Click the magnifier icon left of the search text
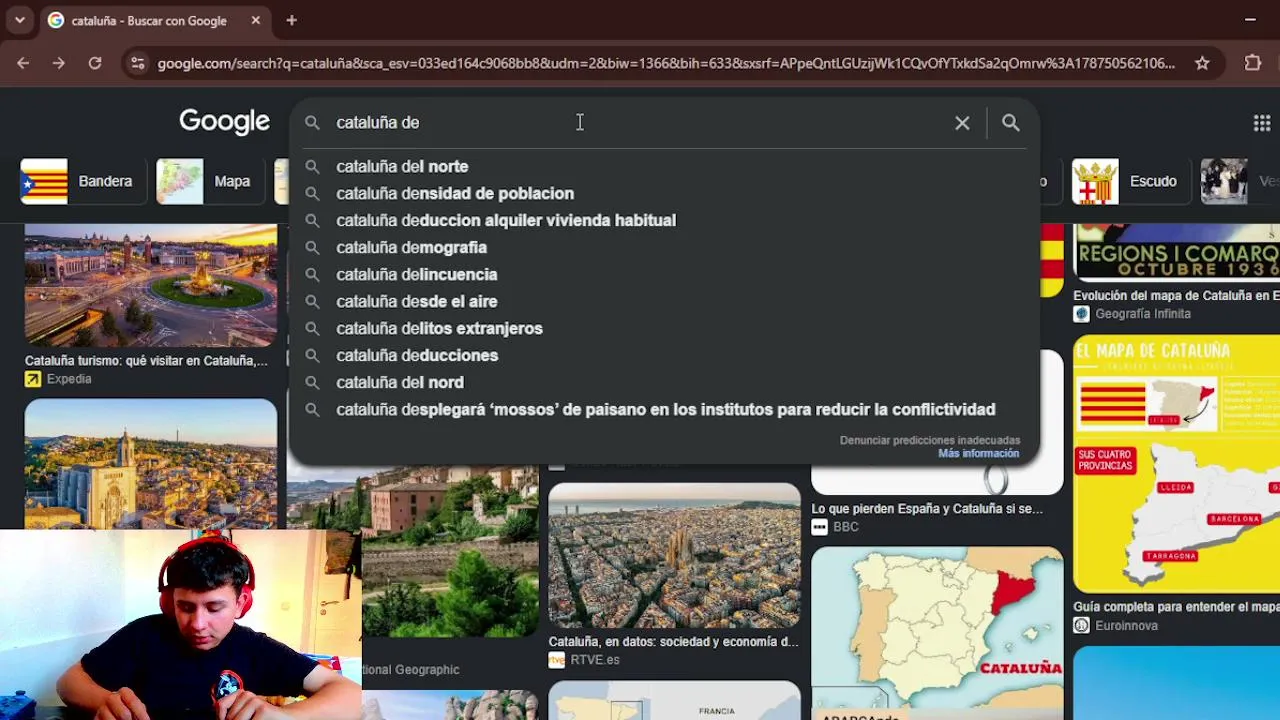Viewport: 1280px width, 720px height. pos(312,123)
